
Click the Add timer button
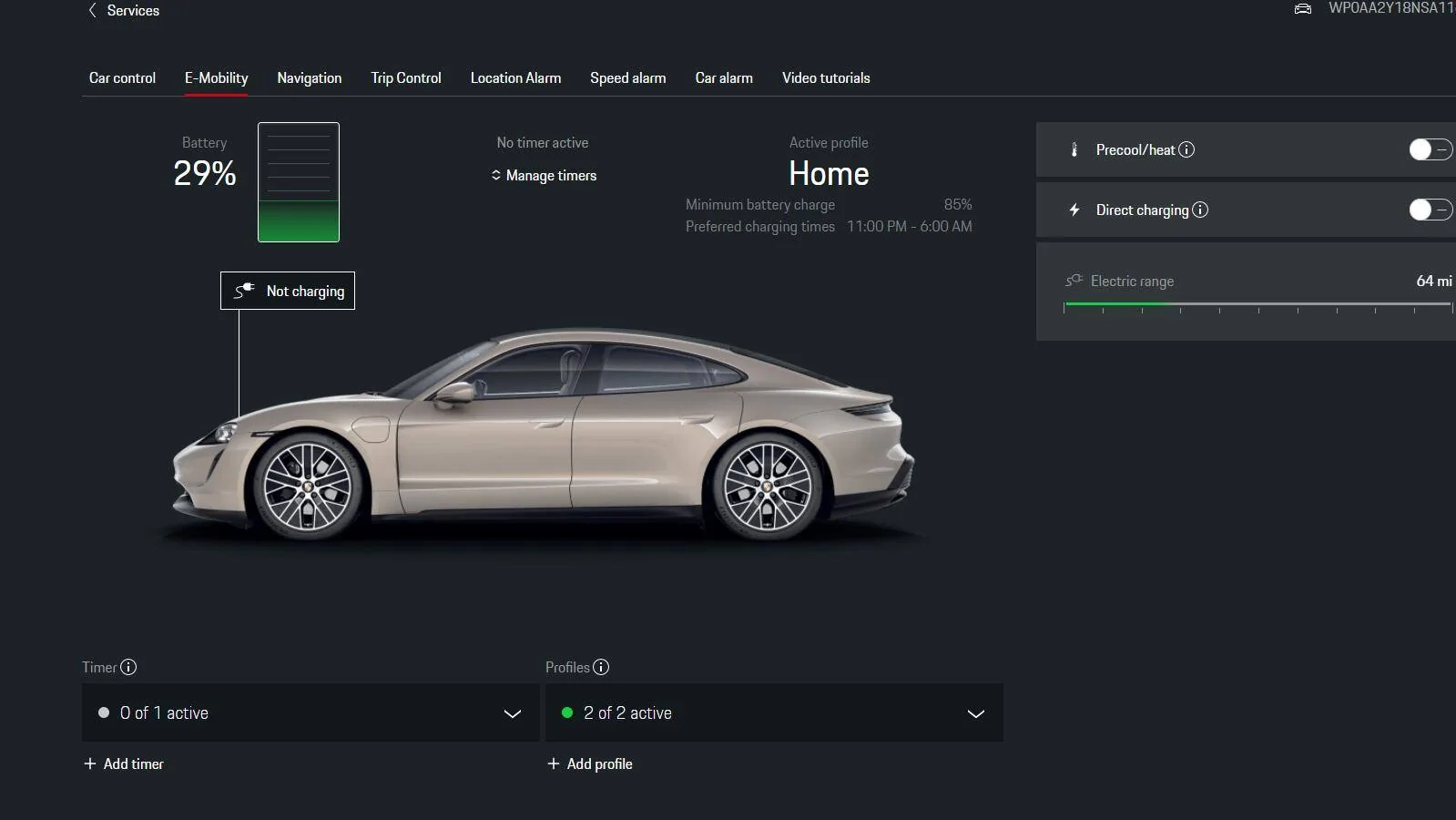tap(124, 764)
